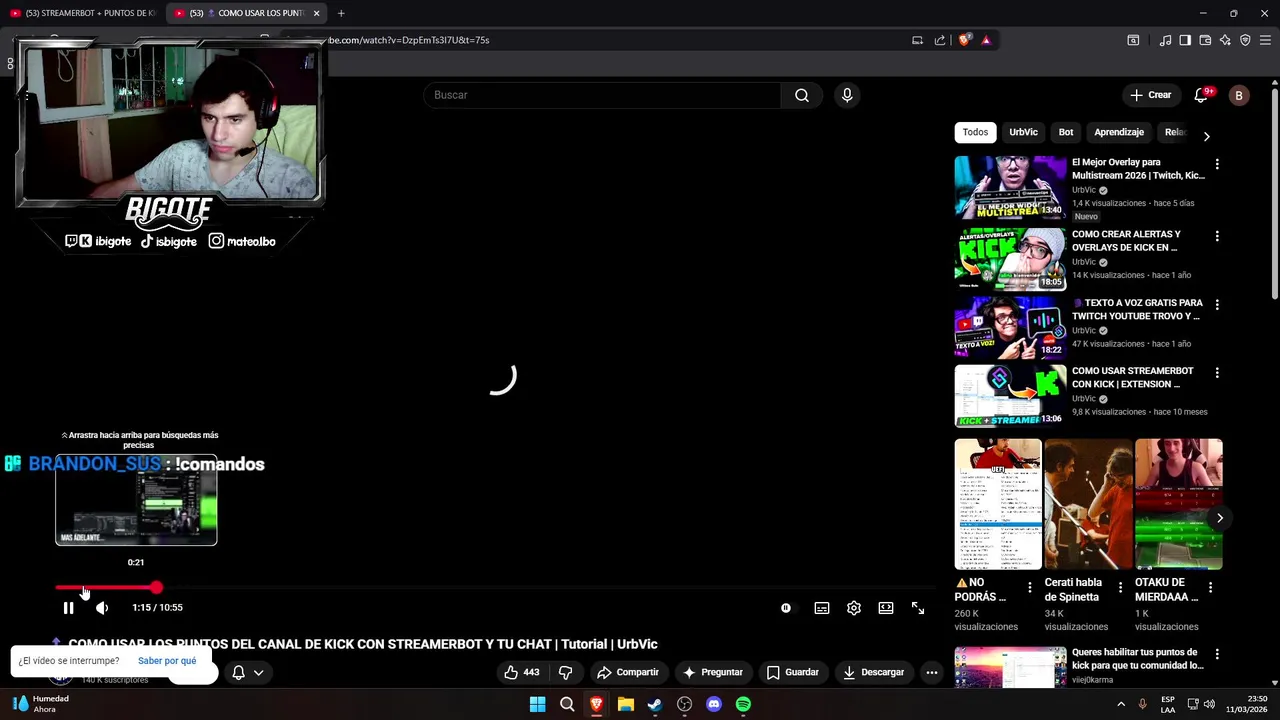Open a new browser tab
The height and width of the screenshot is (720, 1280).
tap(341, 13)
